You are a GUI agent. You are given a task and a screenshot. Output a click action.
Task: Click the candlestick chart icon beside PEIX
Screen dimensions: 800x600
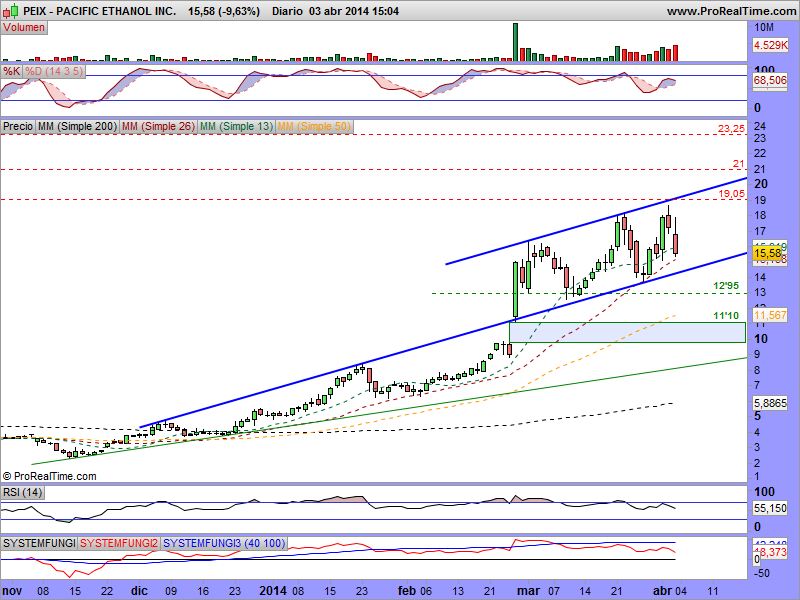pos(10,10)
